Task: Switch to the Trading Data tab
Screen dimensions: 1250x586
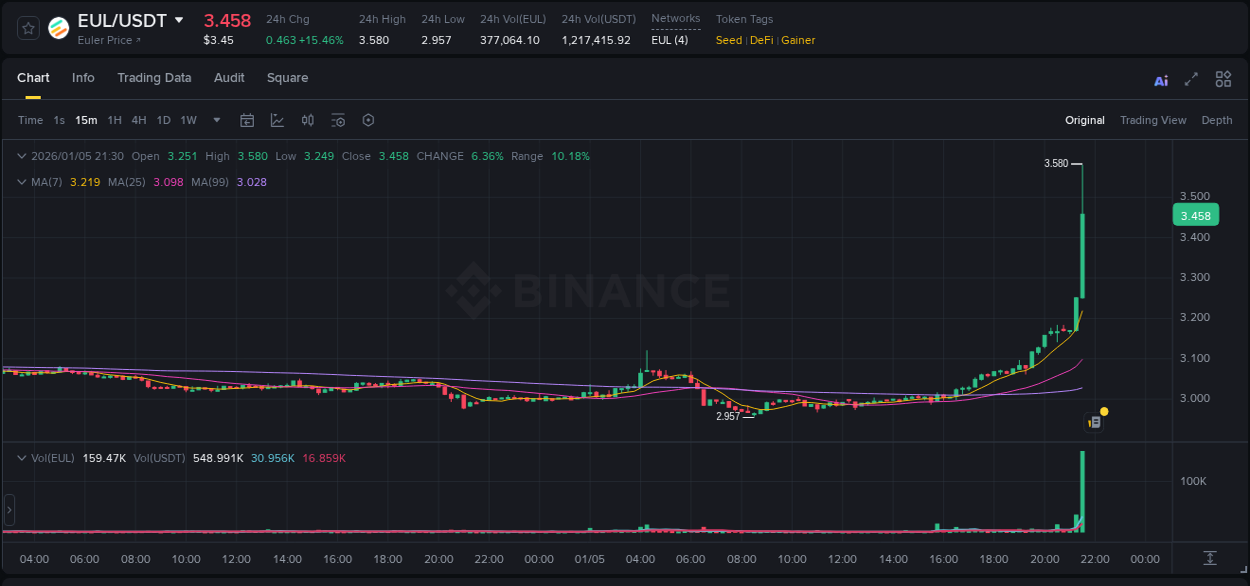Action: pos(154,78)
